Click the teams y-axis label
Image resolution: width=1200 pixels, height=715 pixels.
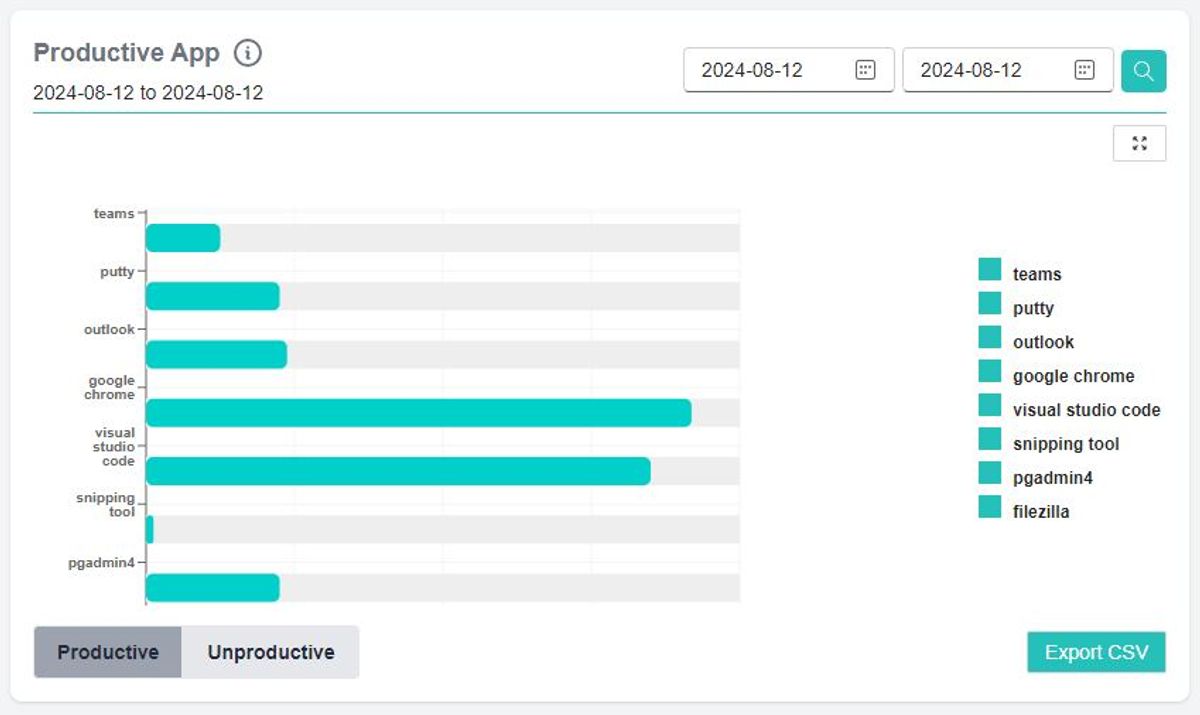click(114, 214)
